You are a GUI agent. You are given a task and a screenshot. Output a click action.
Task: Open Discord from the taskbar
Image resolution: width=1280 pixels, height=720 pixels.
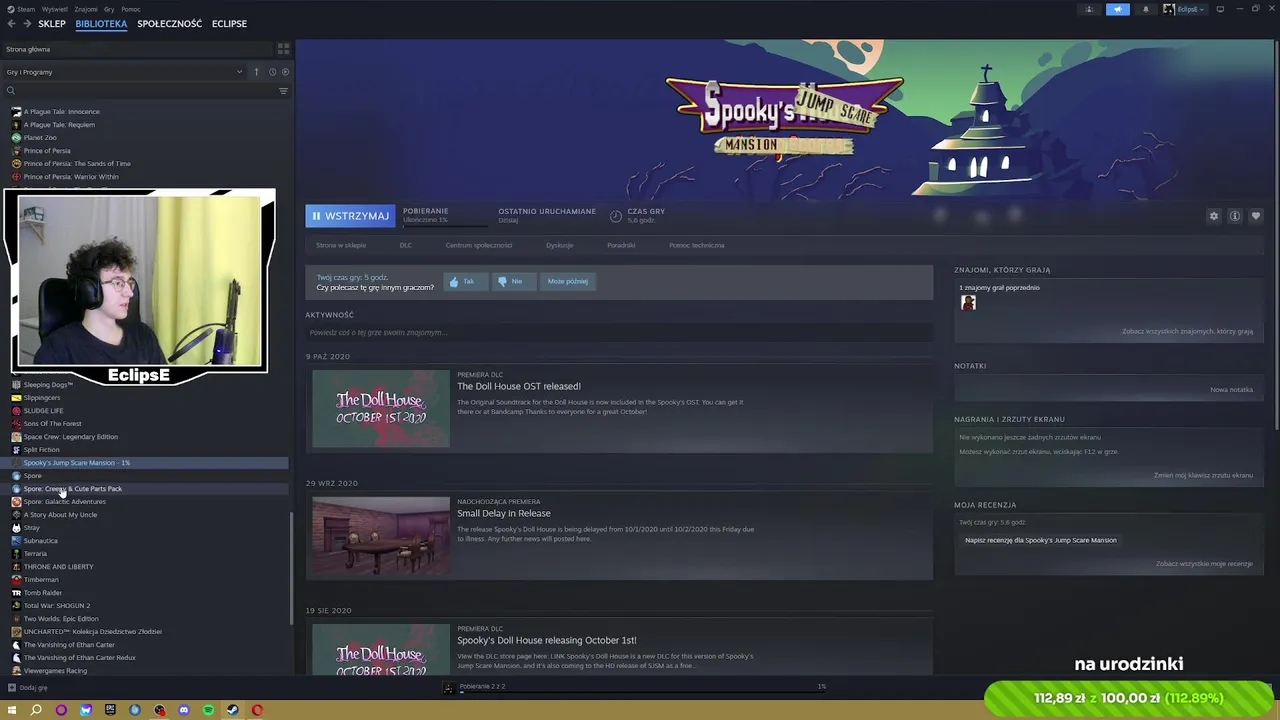pyautogui.click(x=184, y=710)
